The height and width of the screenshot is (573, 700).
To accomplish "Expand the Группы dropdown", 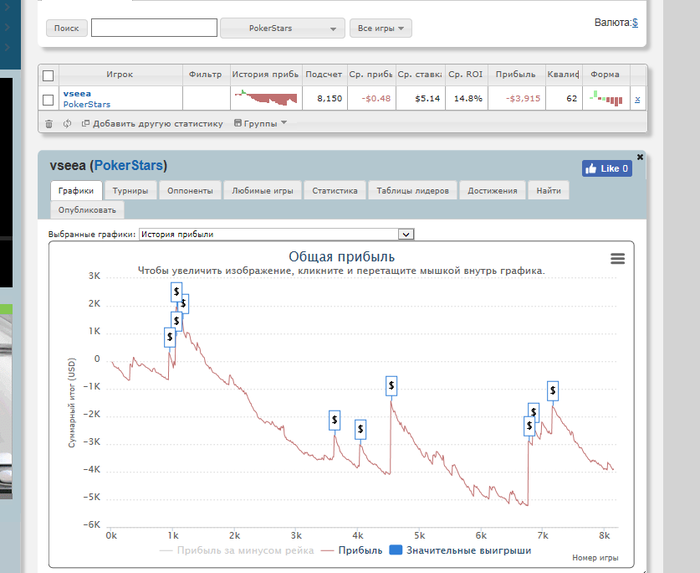I will click(260, 123).
